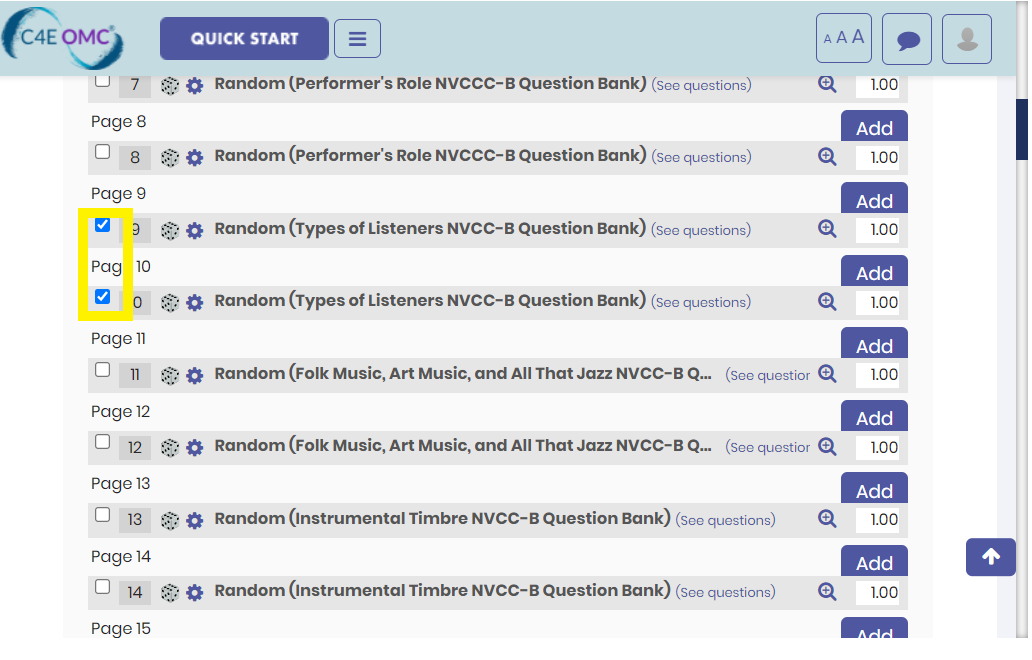The image size is (1032, 660).
Task: Click the gear settings icon for question 9
Action: point(194,230)
